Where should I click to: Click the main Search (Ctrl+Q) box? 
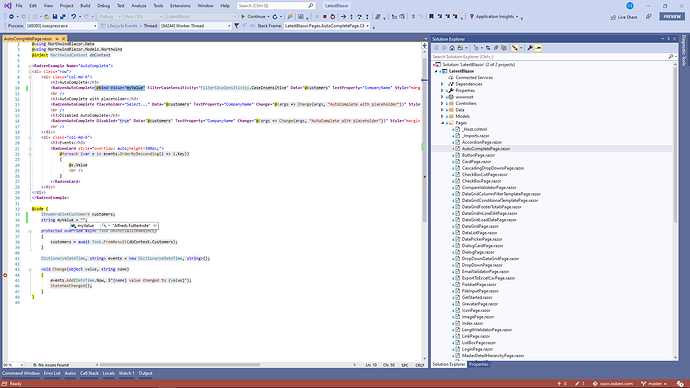pos(275,6)
